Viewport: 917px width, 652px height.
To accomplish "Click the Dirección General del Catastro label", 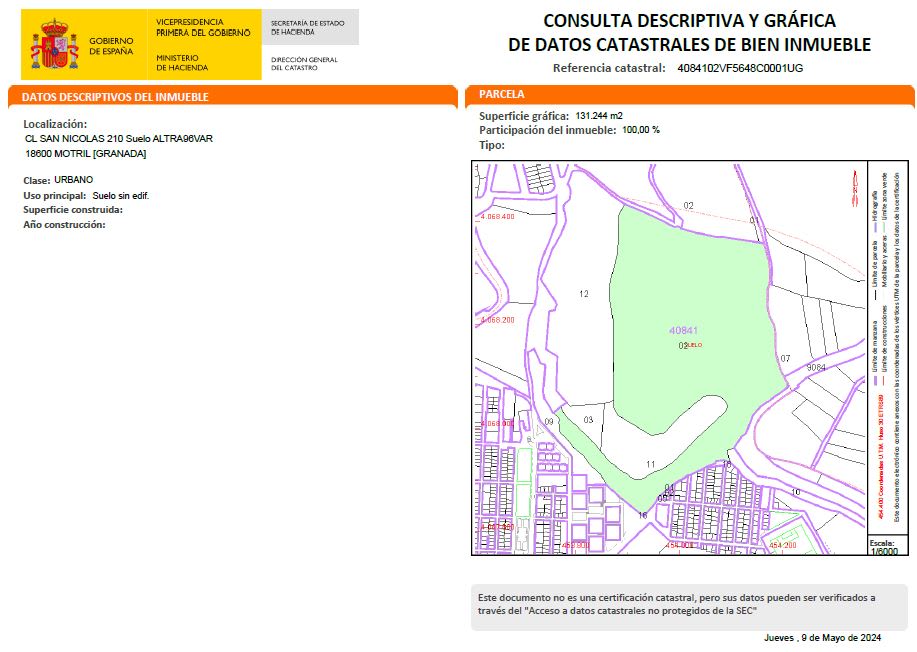I will pos(304,63).
